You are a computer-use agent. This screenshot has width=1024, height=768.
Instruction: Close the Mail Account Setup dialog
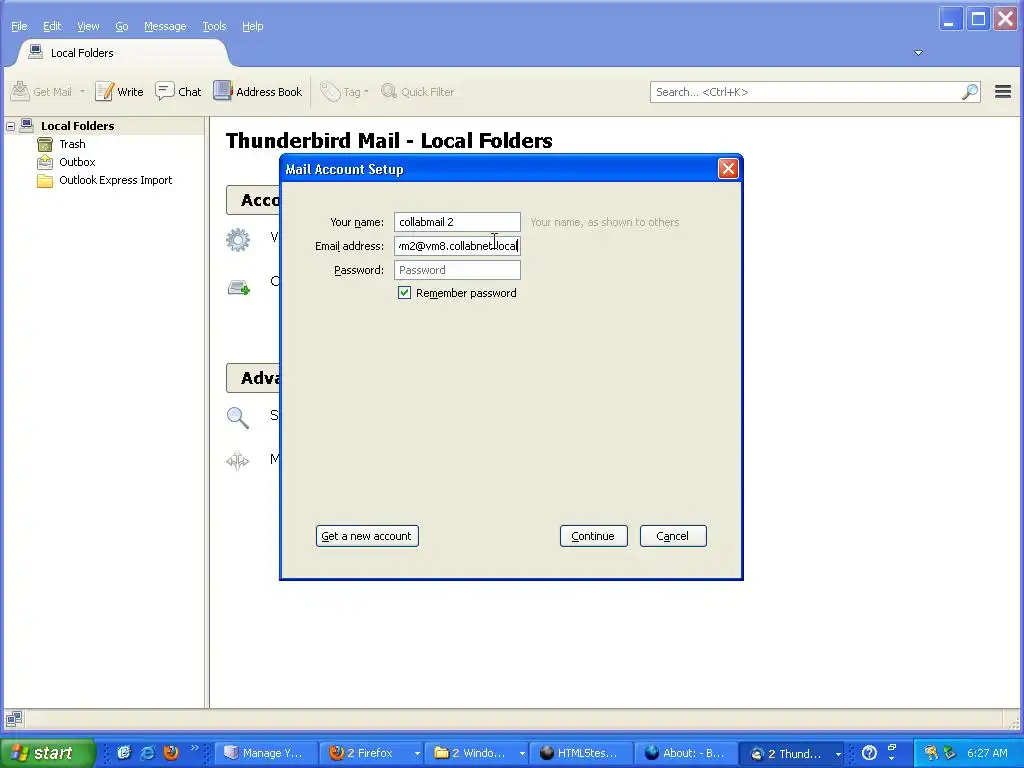click(728, 169)
